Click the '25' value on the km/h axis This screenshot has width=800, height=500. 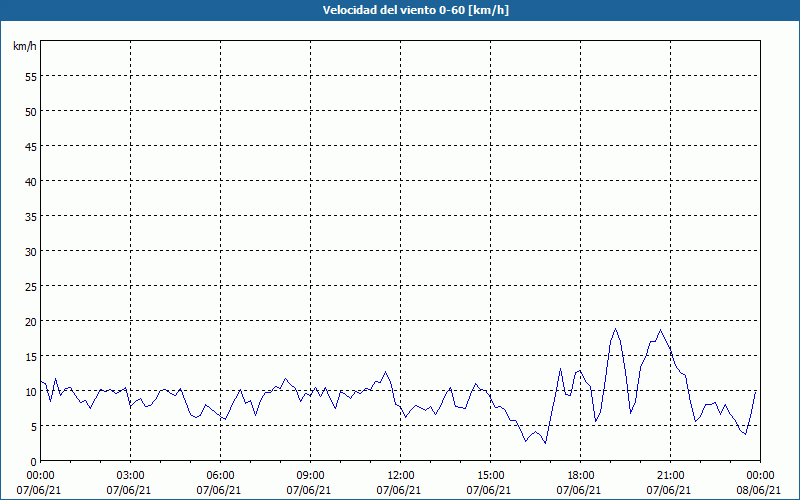pyautogui.click(x=31, y=287)
